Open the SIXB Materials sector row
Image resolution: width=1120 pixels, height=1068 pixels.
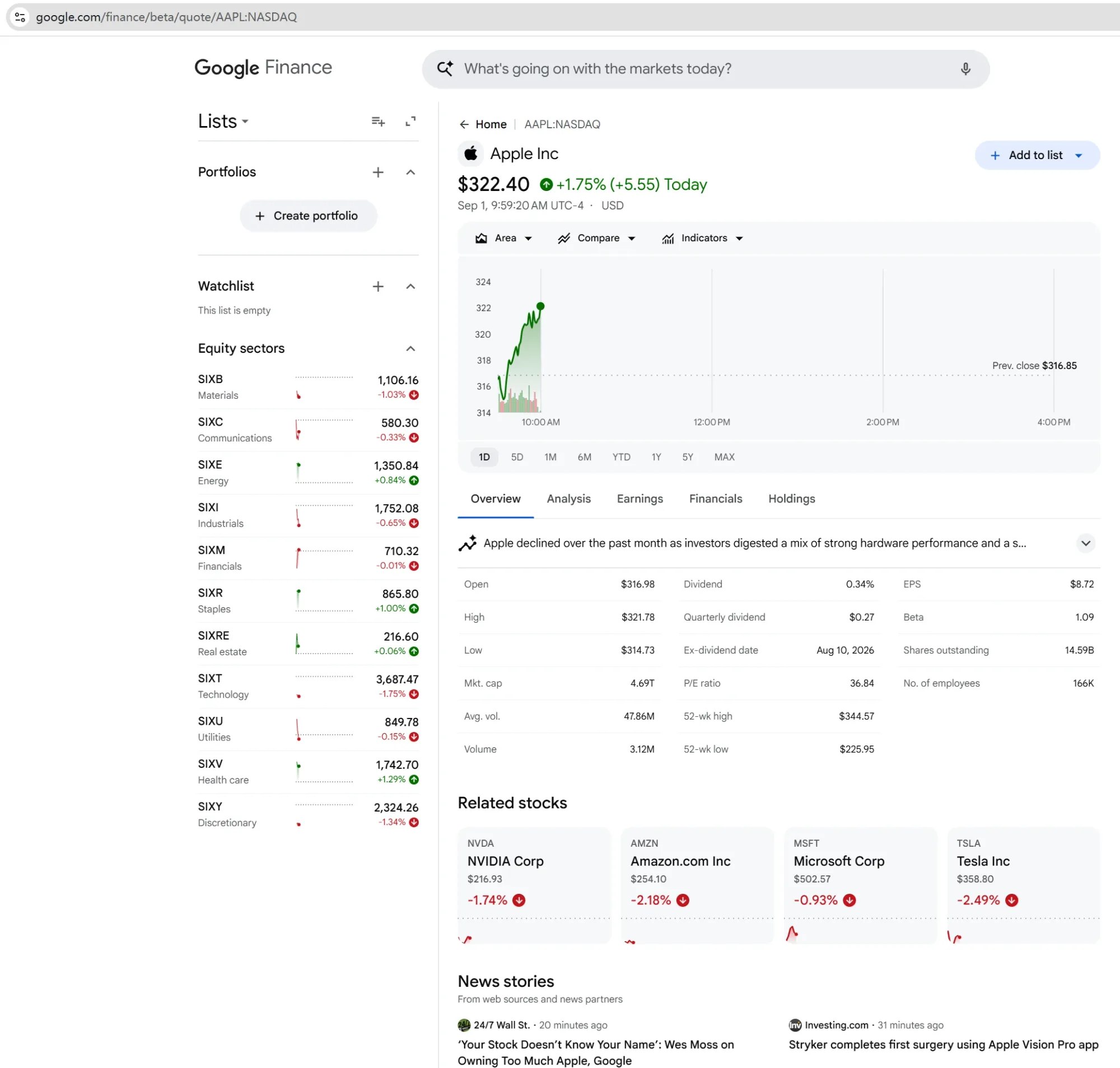click(x=308, y=387)
